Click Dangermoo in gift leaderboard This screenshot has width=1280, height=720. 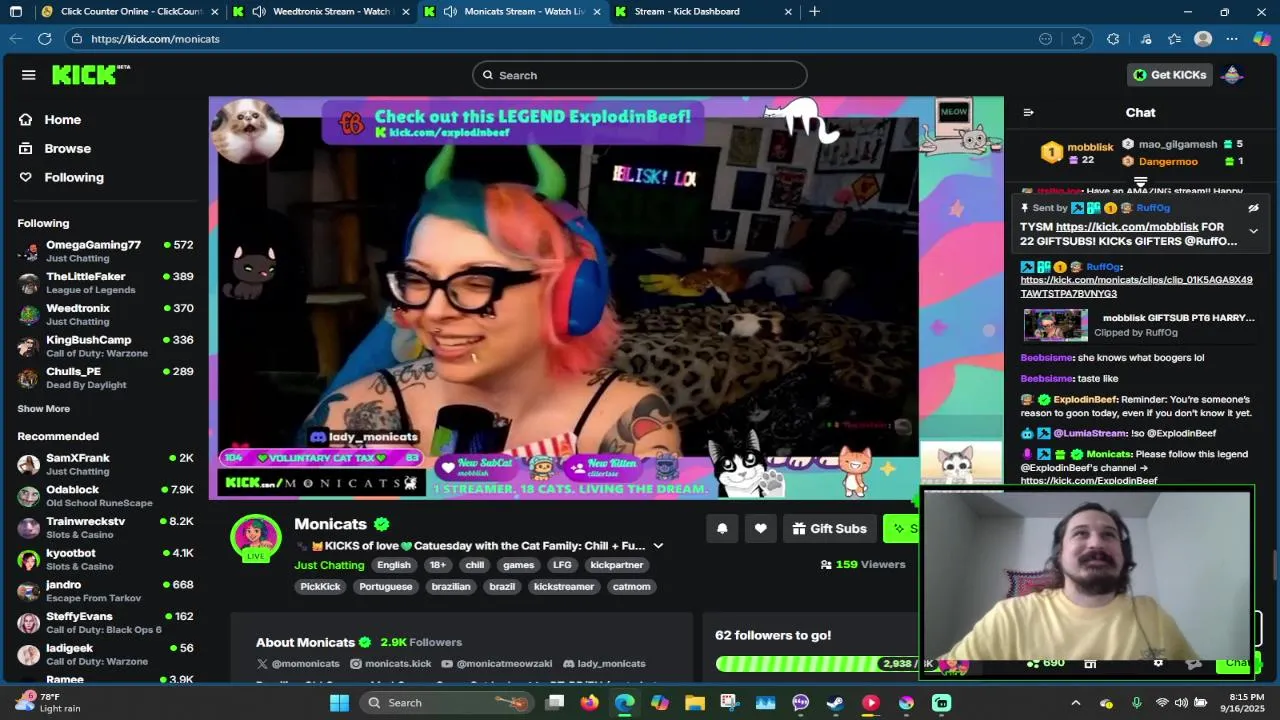pos(1168,161)
